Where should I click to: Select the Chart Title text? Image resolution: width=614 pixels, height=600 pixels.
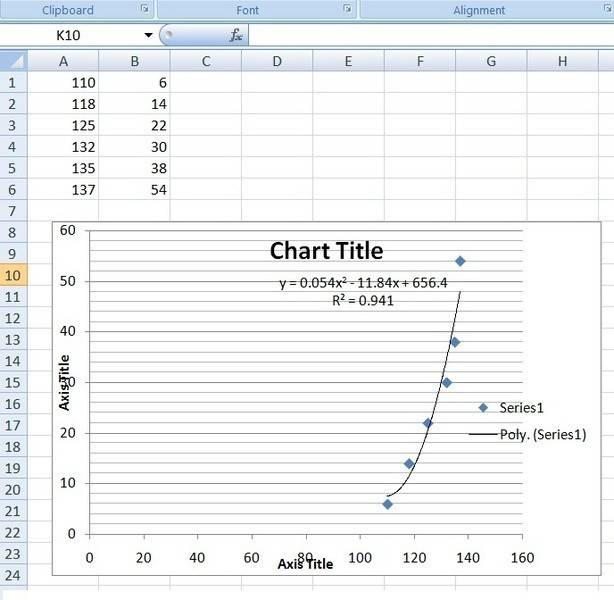(326, 251)
